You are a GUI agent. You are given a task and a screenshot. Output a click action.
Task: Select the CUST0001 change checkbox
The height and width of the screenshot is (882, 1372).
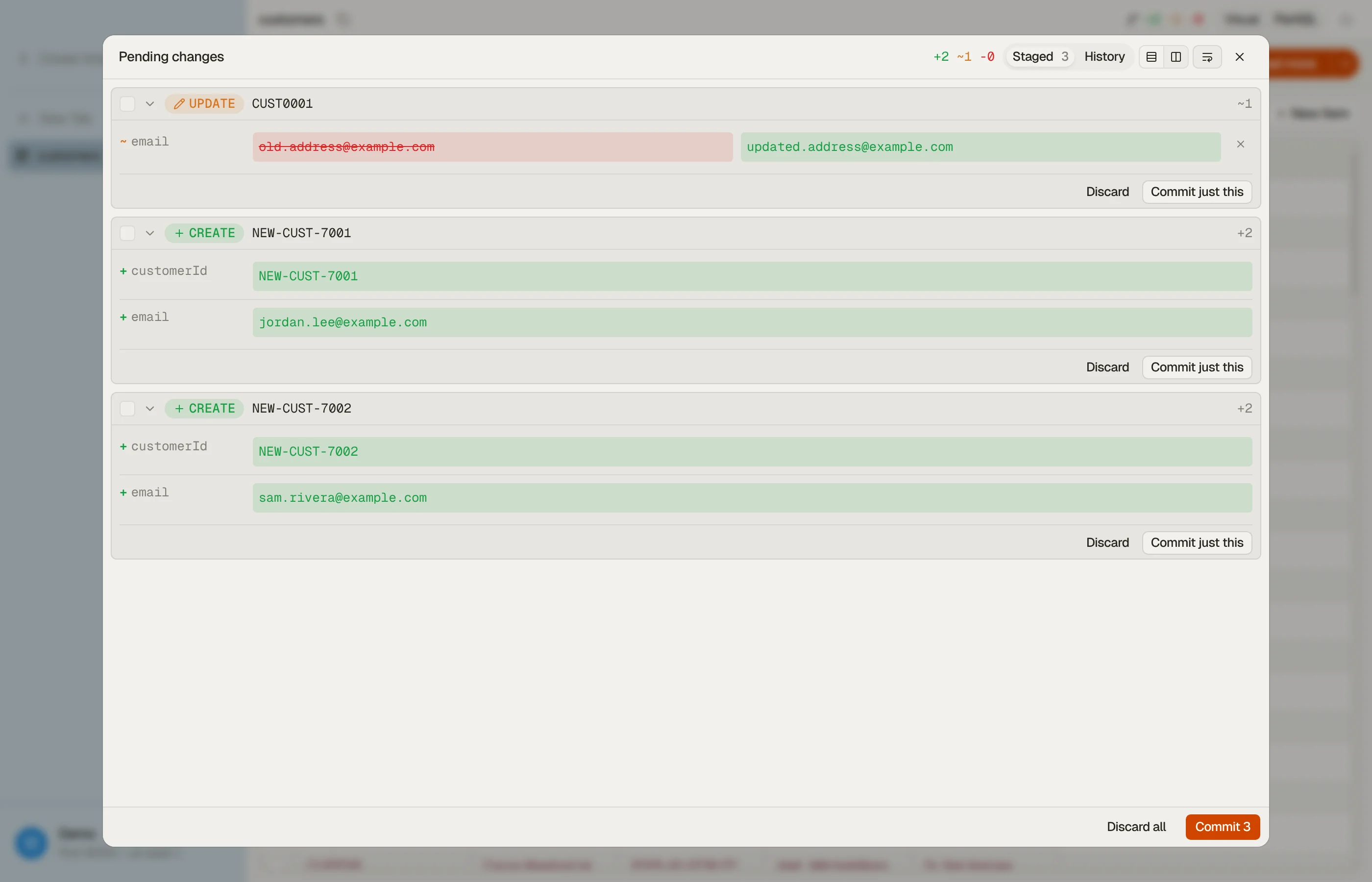pyautogui.click(x=127, y=104)
